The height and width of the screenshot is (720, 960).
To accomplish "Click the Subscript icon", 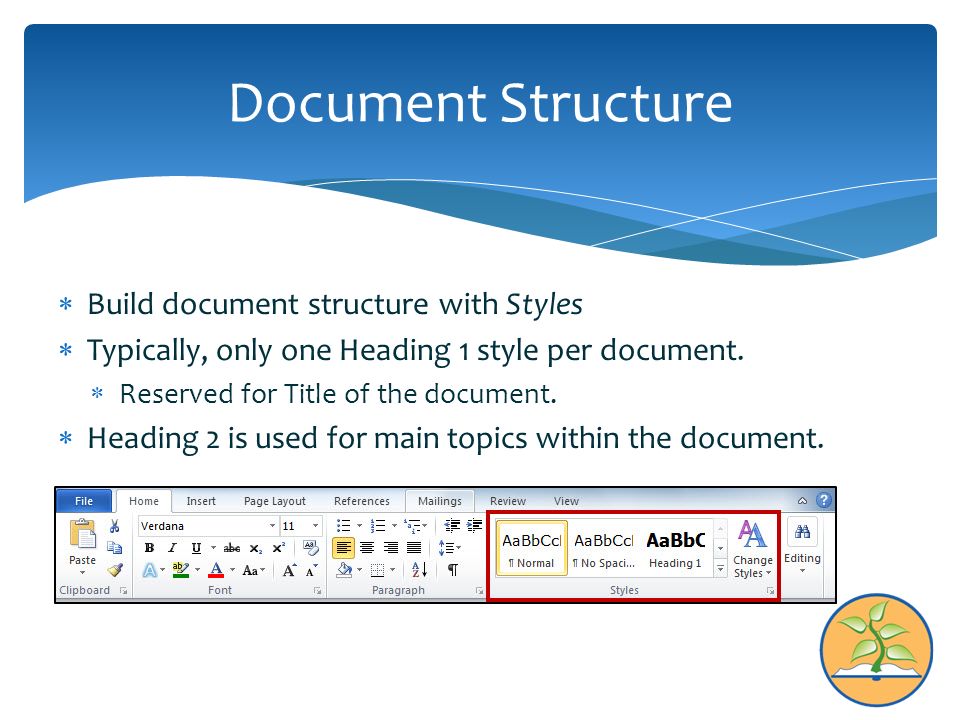I will click(256, 549).
